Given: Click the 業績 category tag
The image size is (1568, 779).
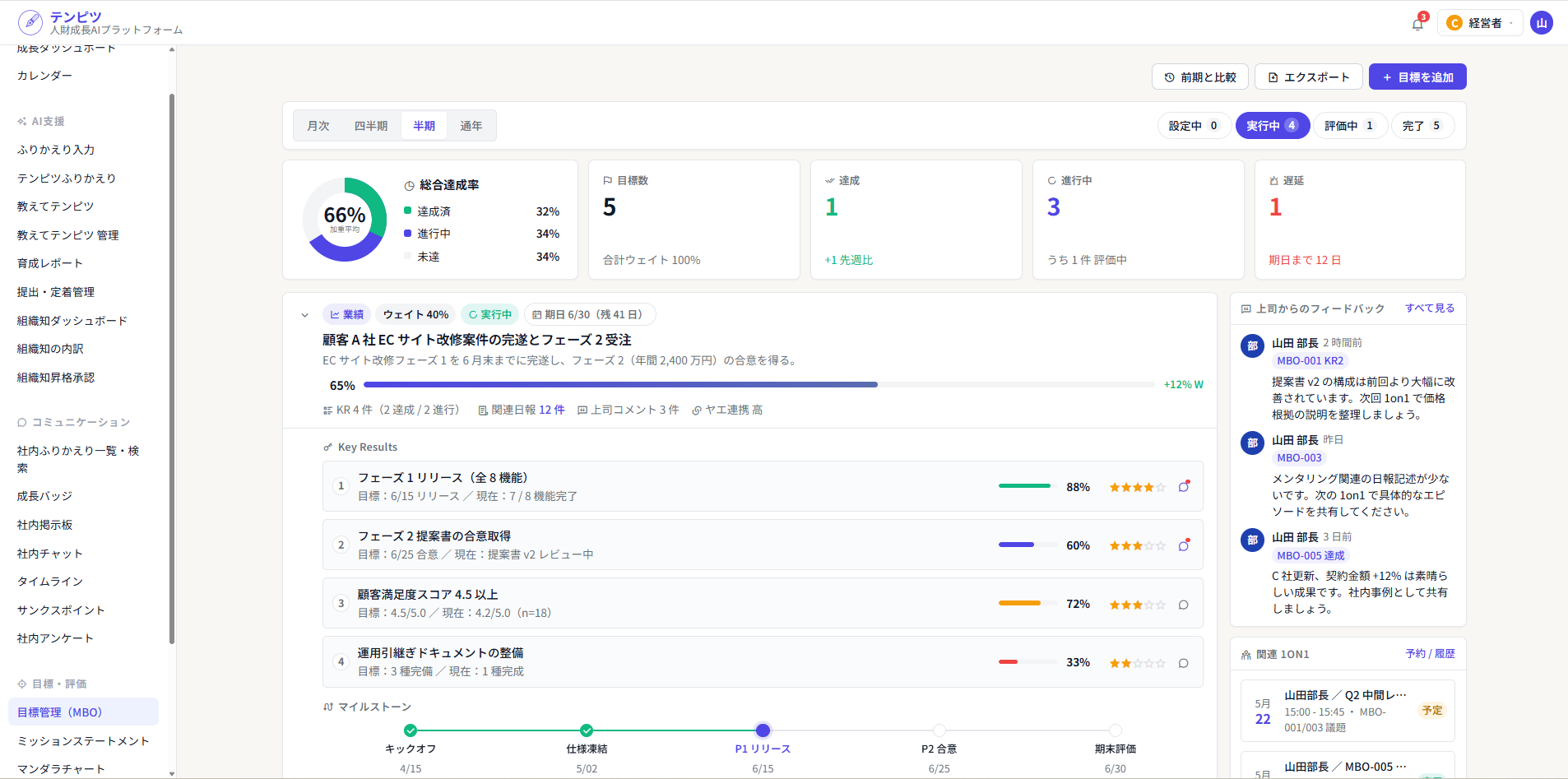Looking at the screenshot, I should [x=347, y=314].
